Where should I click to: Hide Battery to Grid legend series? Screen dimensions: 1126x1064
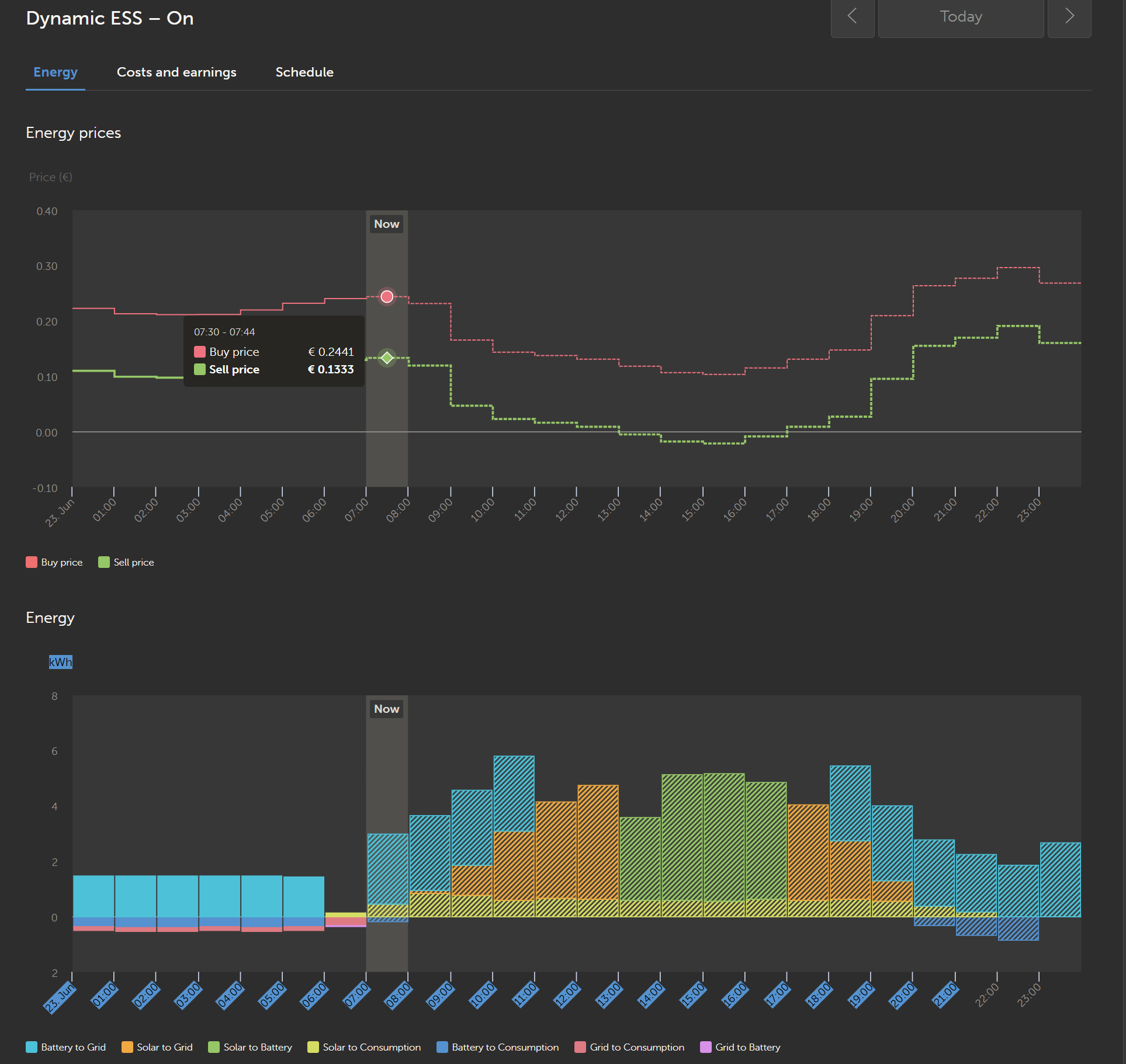tap(67, 1047)
